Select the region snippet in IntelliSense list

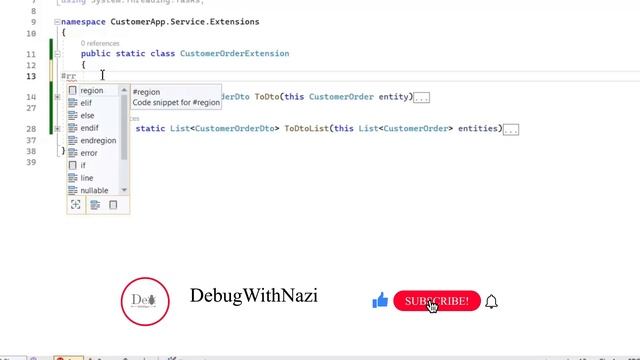coord(93,90)
